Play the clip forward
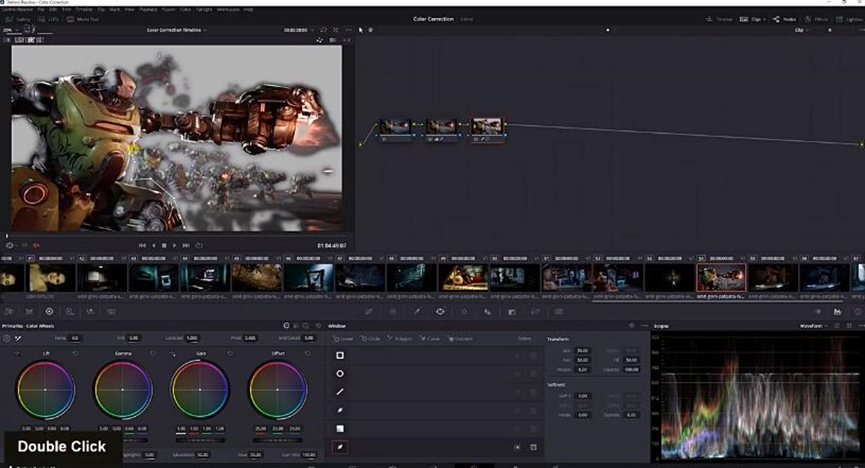Screen dimensions: 865x468 [x=175, y=245]
